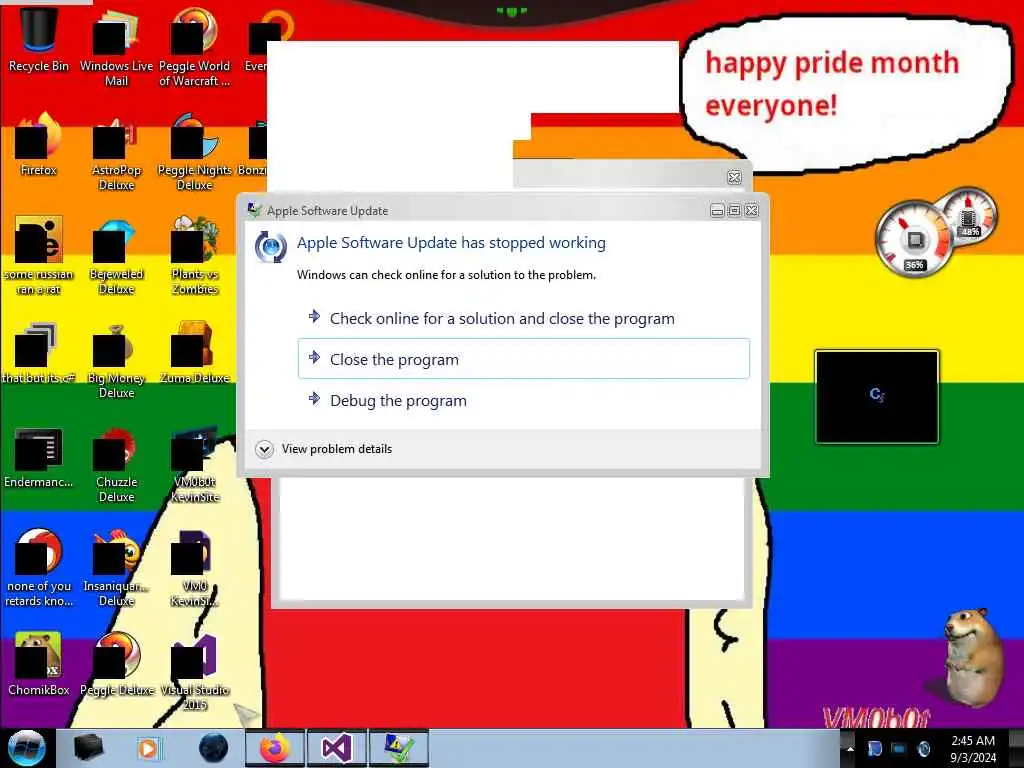Image resolution: width=1024 pixels, height=768 pixels.
Task: Open Peggle World of Warcraft icon
Action: pos(195,47)
